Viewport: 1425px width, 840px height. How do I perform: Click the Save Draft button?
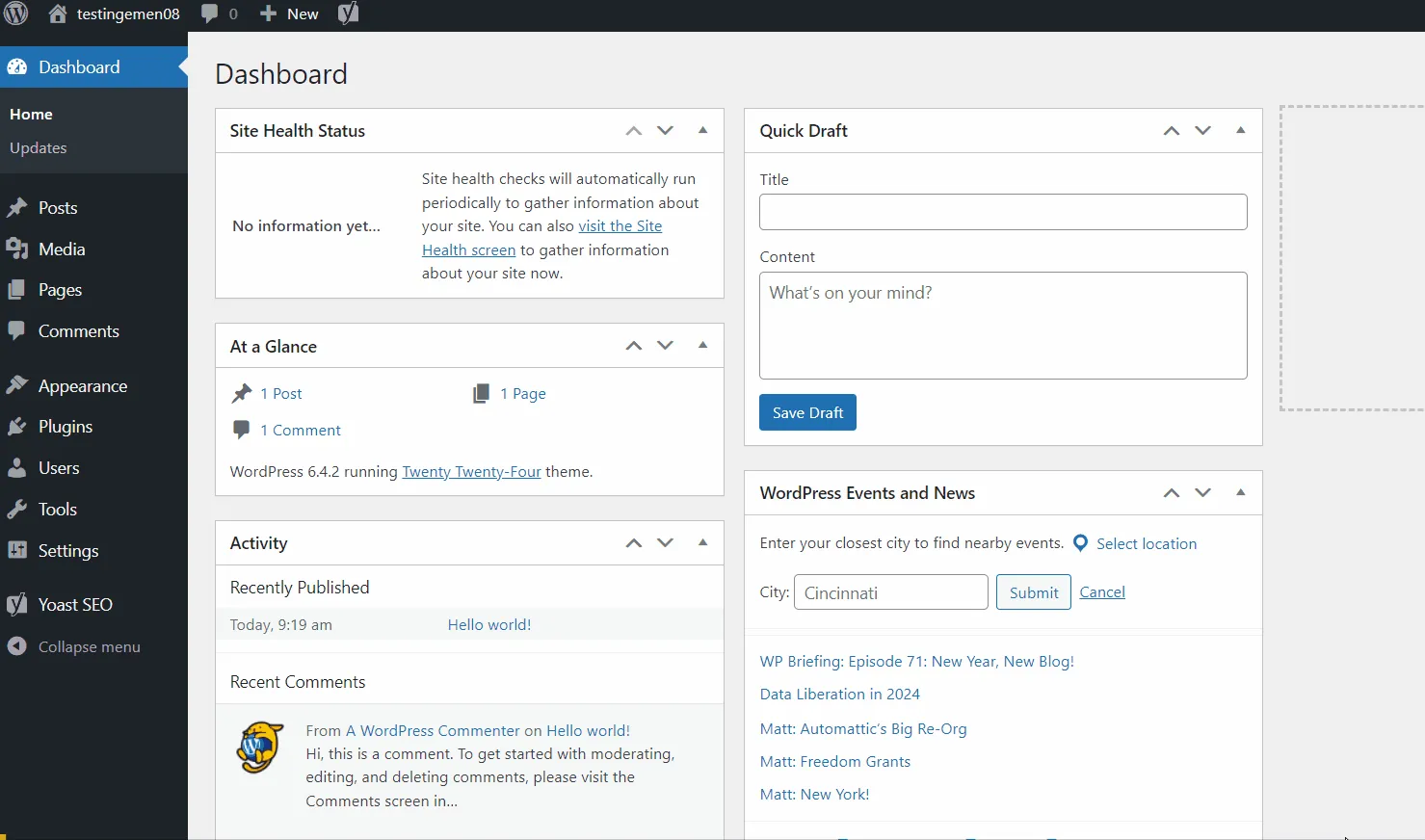point(807,412)
